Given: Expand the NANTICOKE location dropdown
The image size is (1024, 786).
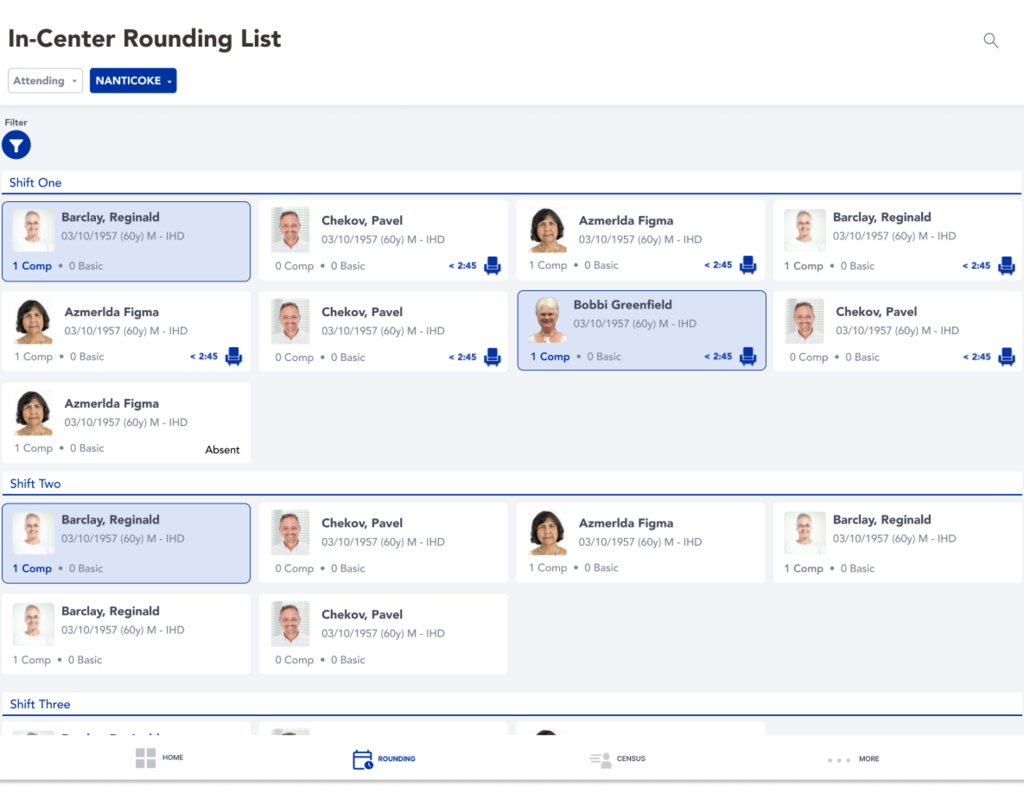Looking at the screenshot, I should click(x=133, y=81).
